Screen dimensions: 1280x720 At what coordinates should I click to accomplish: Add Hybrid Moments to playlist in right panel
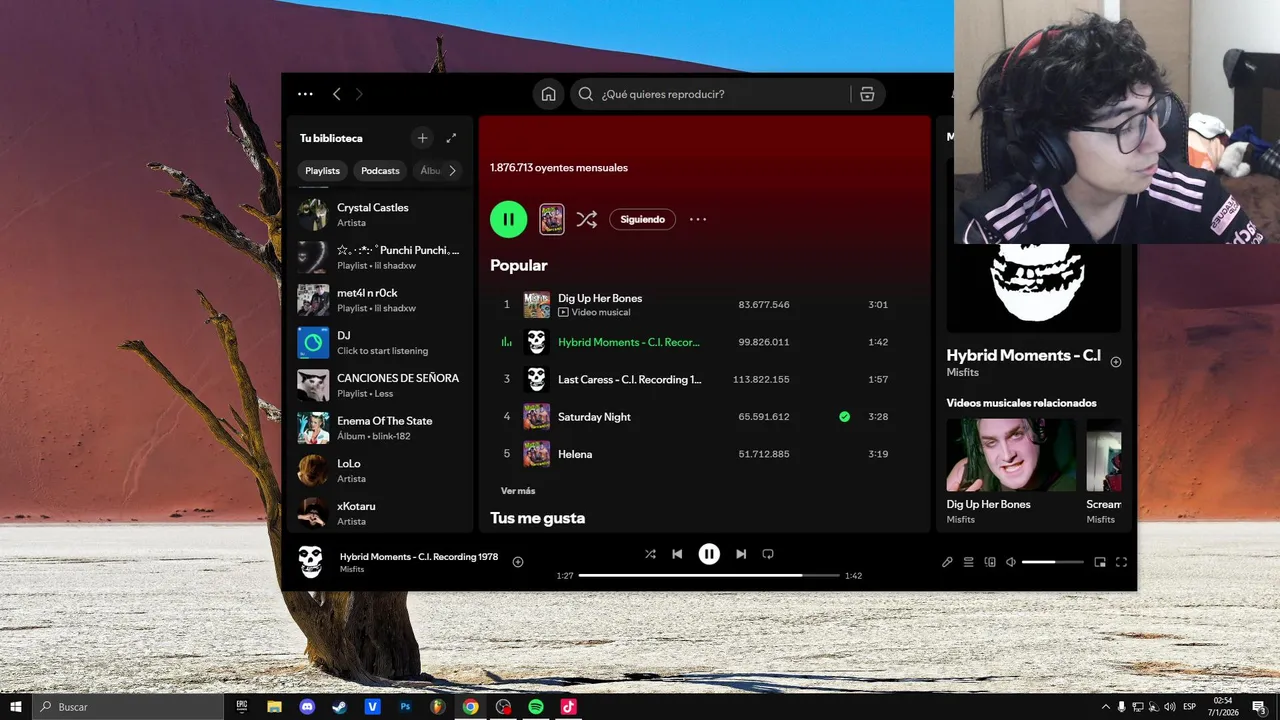1116,362
